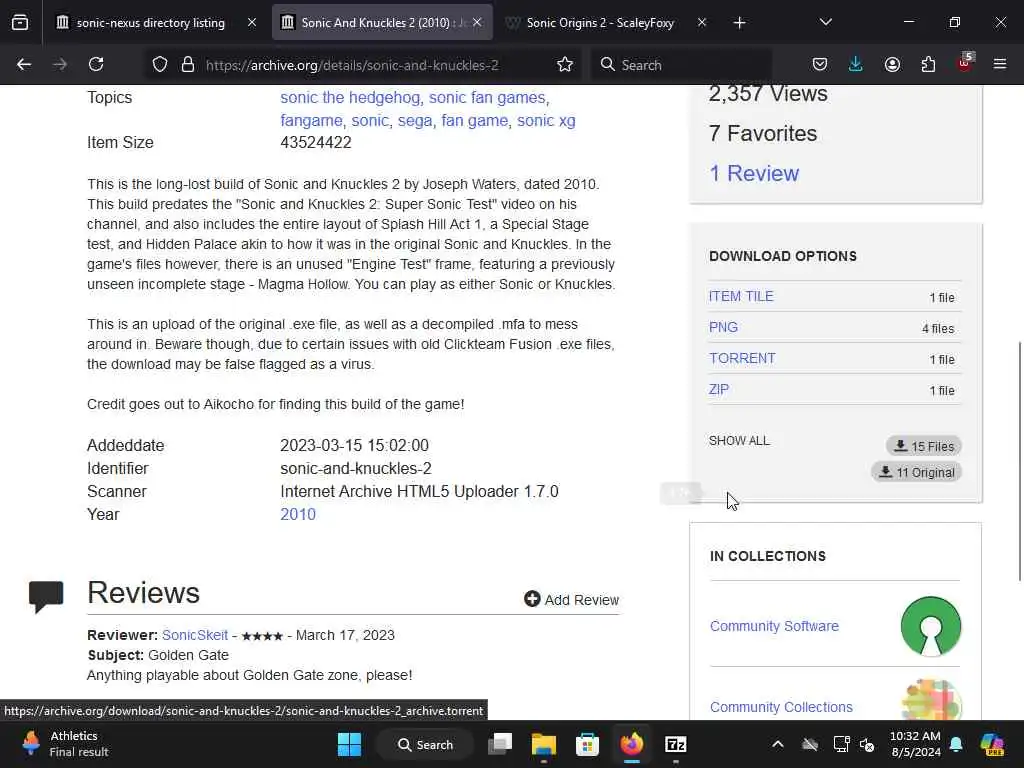Go forward one page
The width and height of the screenshot is (1024, 768).
tap(60, 65)
